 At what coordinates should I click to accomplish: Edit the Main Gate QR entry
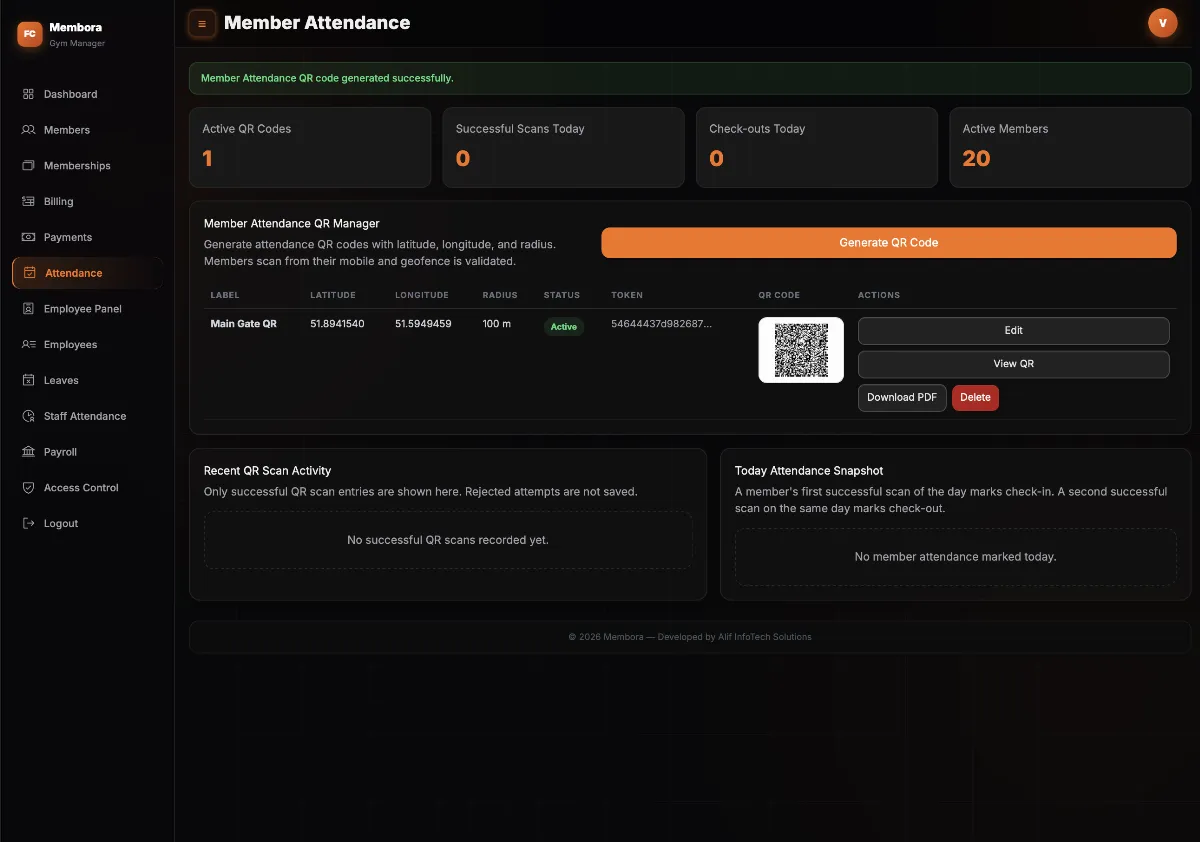pos(1013,330)
